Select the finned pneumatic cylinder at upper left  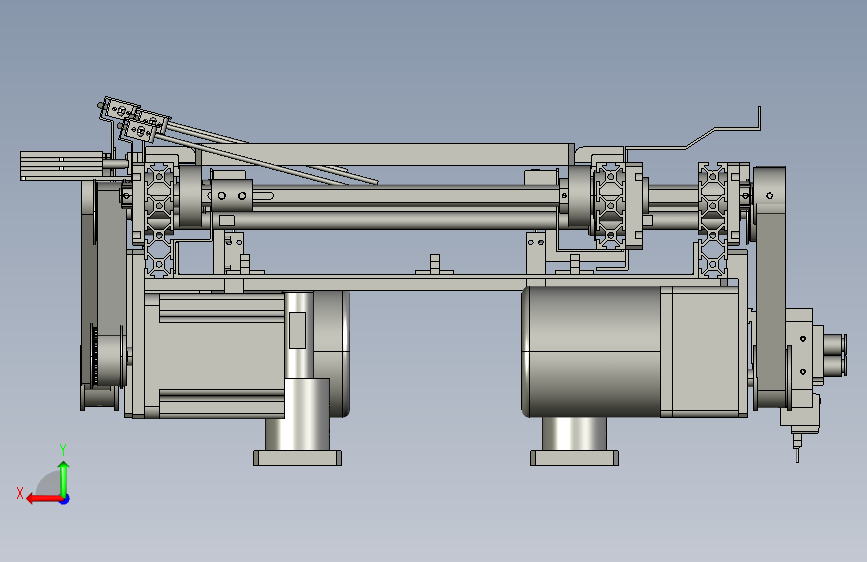pyautogui.click(x=62, y=165)
